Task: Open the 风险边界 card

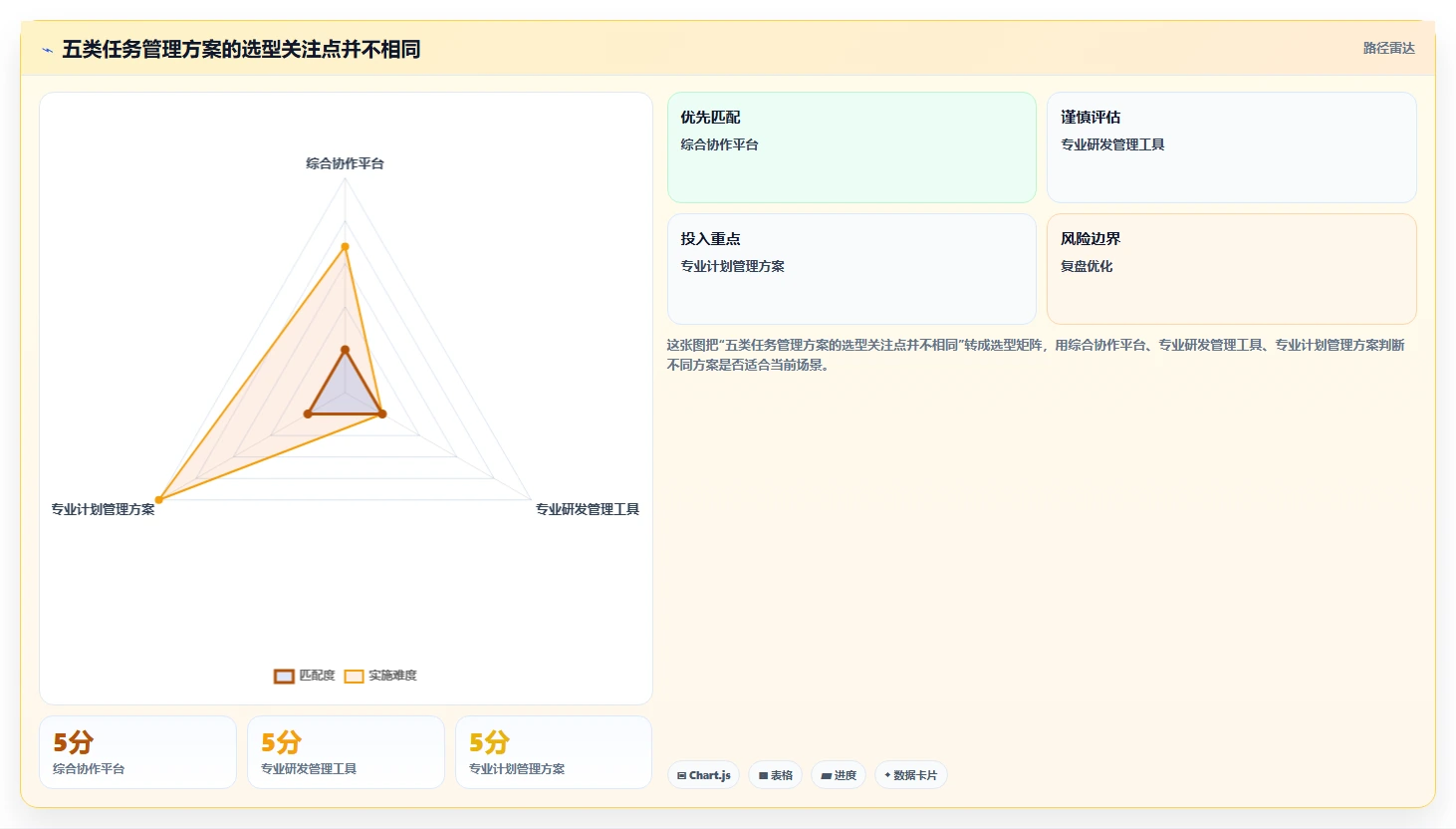Action: [1231, 269]
